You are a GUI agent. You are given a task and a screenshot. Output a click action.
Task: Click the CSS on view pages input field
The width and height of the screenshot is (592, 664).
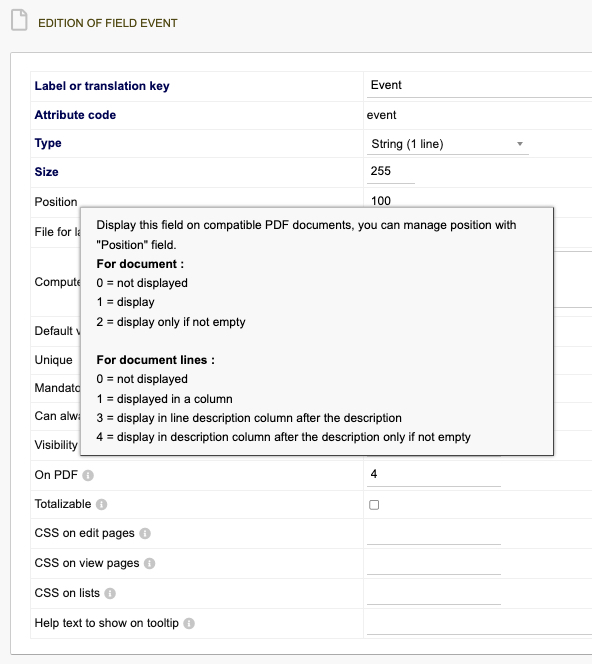pos(434,563)
